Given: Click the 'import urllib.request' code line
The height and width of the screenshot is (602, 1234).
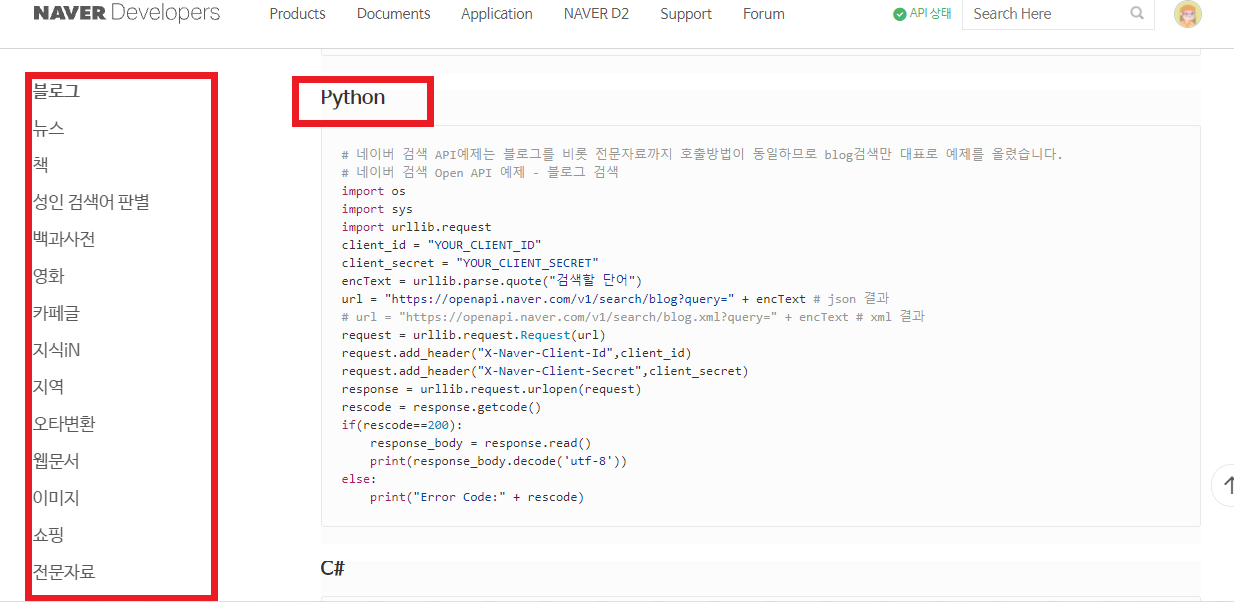Looking at the screenshot, I should click(x=417, y=227).
